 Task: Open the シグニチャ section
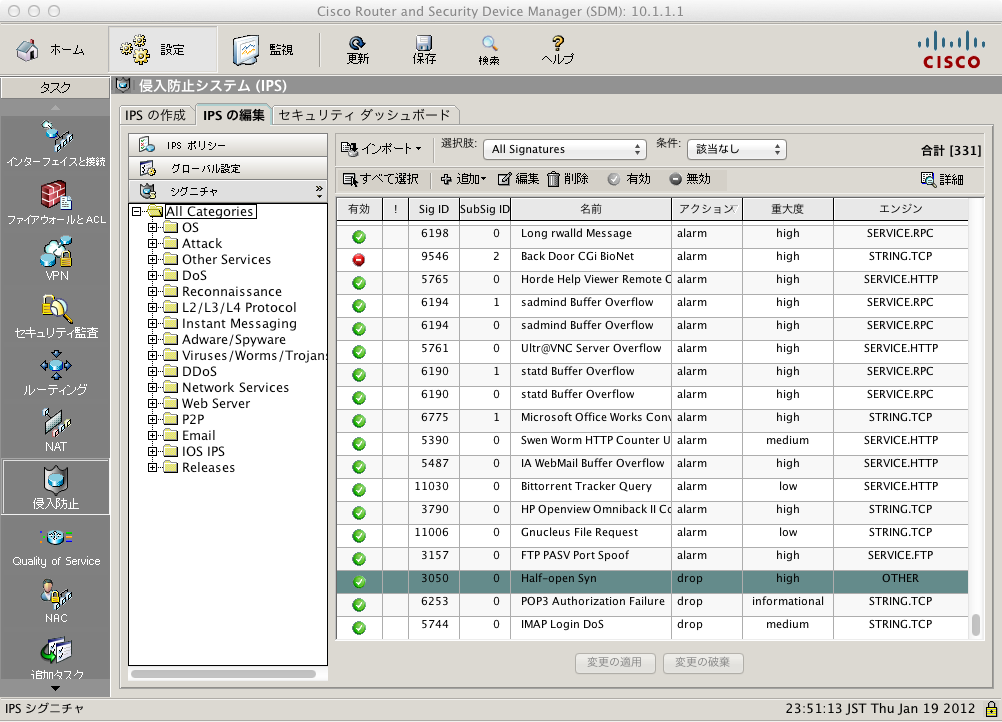pyautogui.click(x=228, y=191)
